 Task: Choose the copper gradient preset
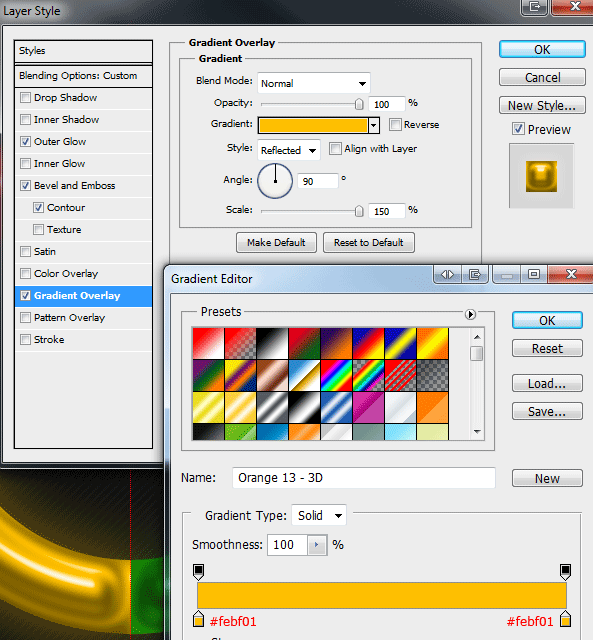point(272,376)
